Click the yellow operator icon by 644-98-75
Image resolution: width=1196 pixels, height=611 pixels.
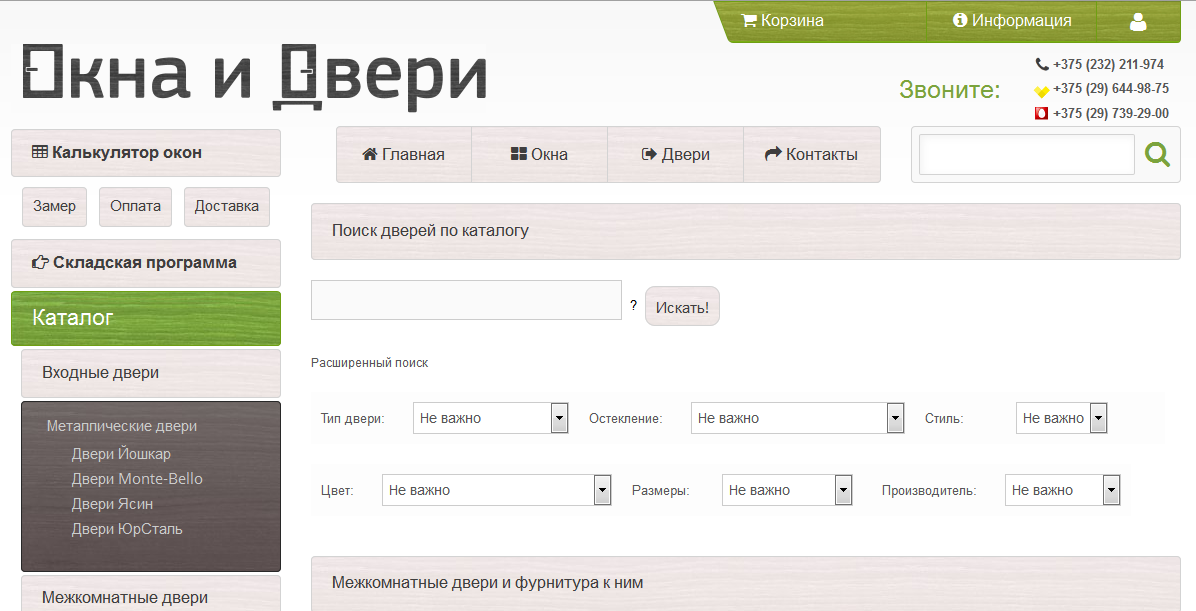tap(1042, 90)
